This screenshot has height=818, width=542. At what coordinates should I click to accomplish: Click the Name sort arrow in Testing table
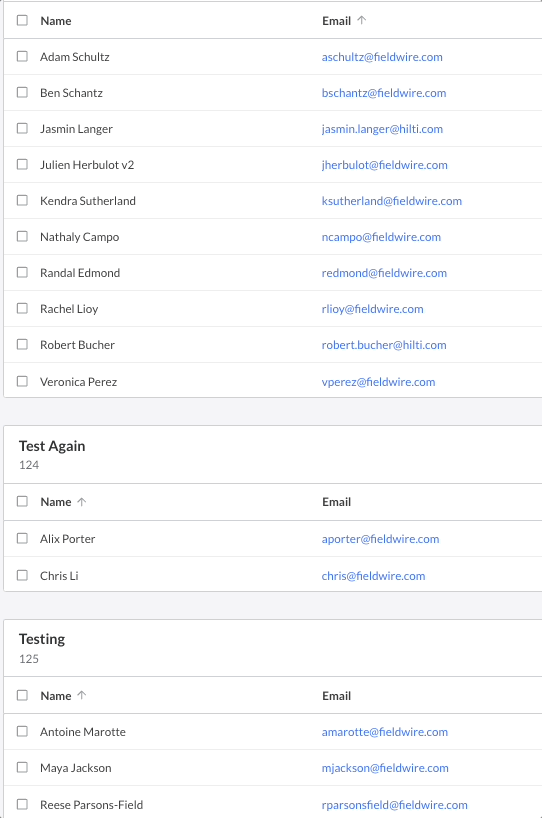[81, 695]
